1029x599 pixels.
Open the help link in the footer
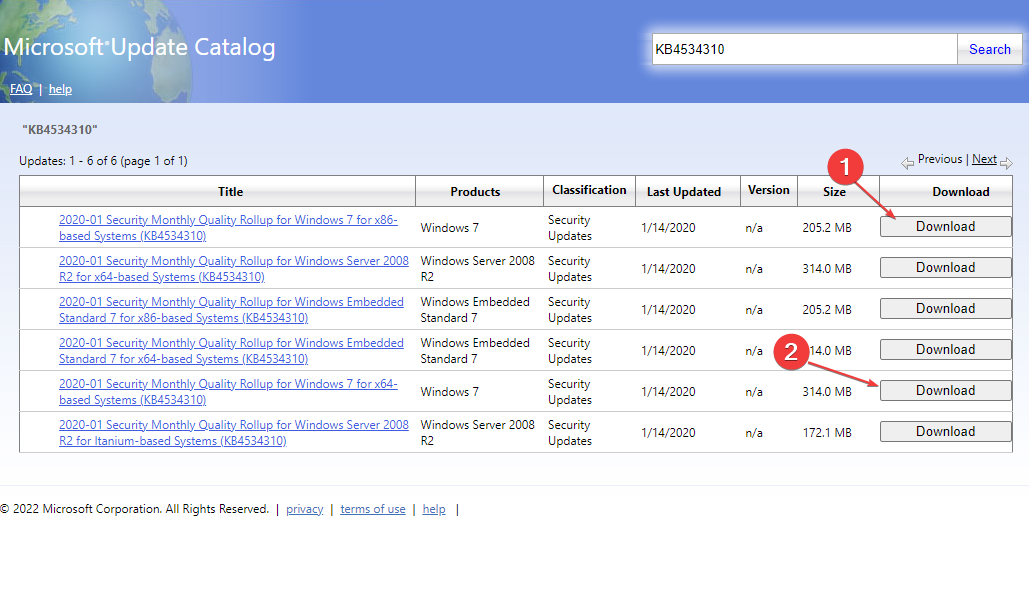(x=434, y=509)
